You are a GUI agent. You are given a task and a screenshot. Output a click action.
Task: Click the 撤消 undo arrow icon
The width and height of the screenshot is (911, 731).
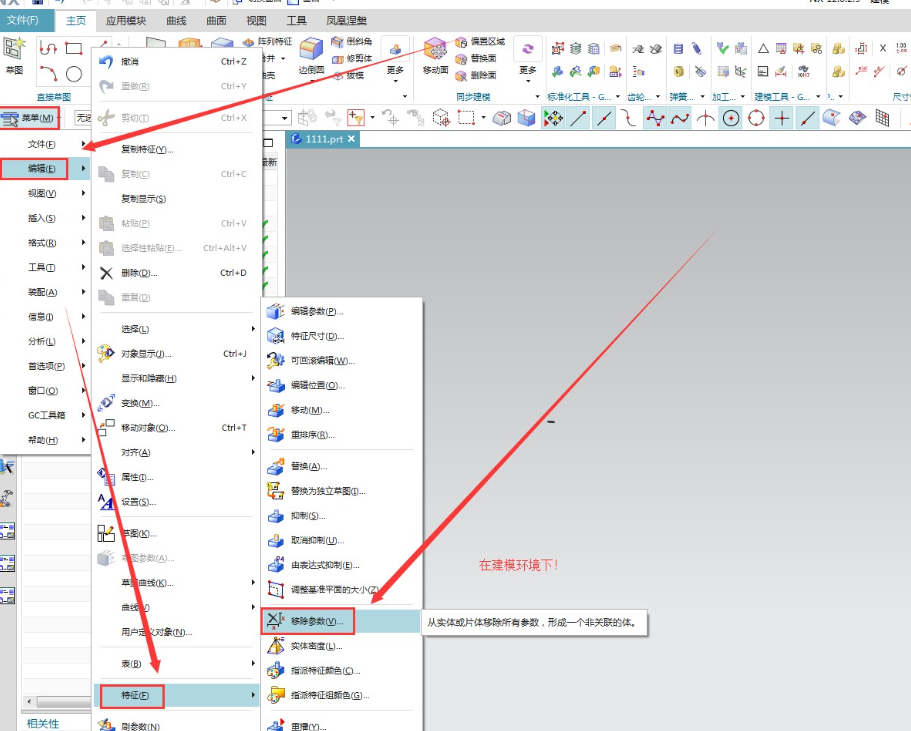point(106,62)
